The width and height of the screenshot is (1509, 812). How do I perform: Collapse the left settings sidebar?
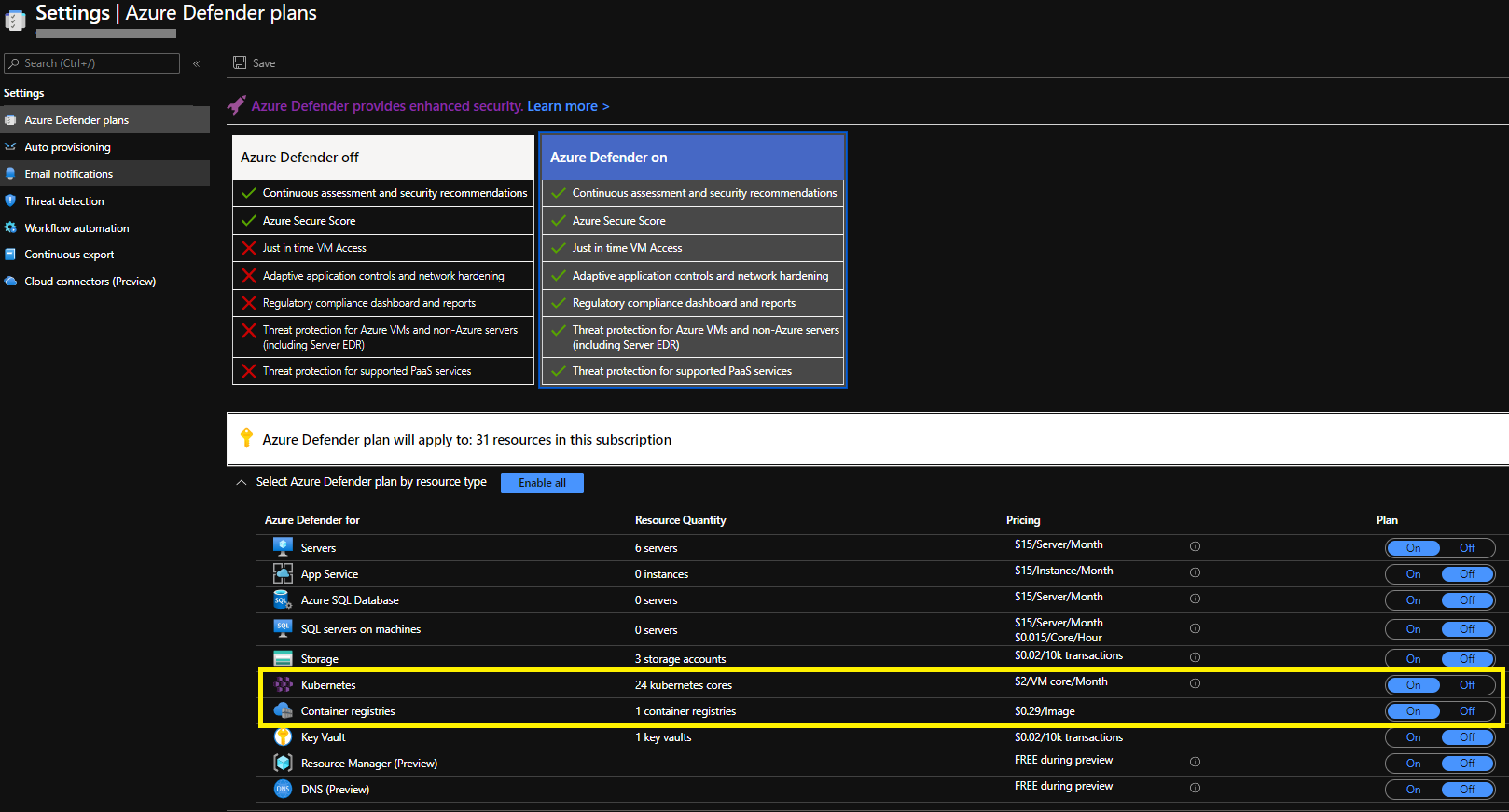197,63
